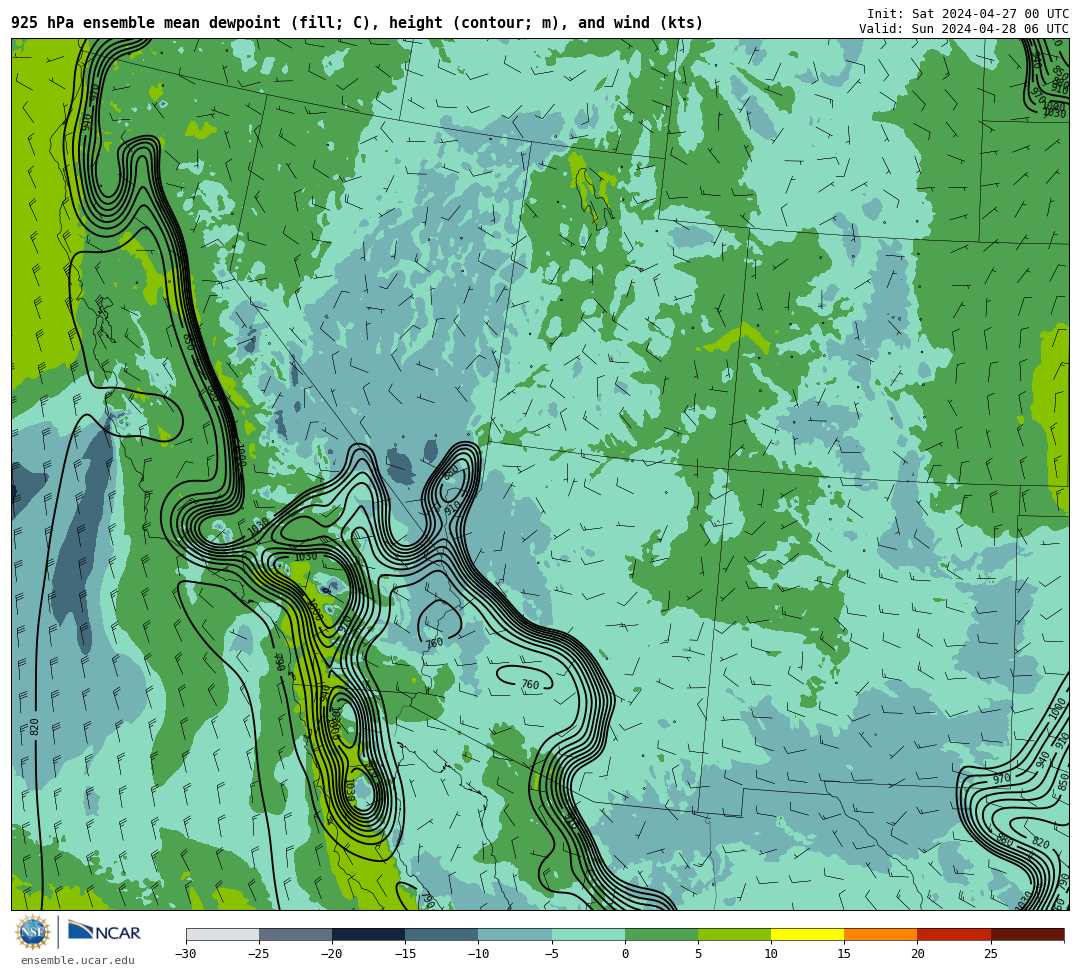Click the 'Valid: Sun 2024-04-28 06 UTC' text
This screenshot has width=1080, height=973.
coord(964,29)
